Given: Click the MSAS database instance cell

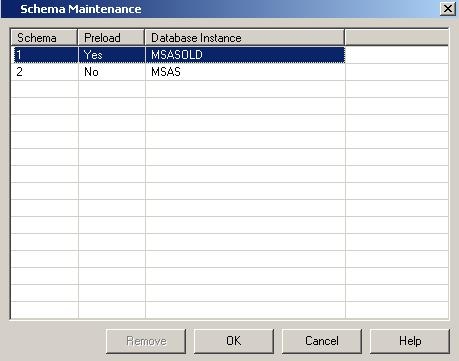Looking at the screenshot, I should coord(245,72).
